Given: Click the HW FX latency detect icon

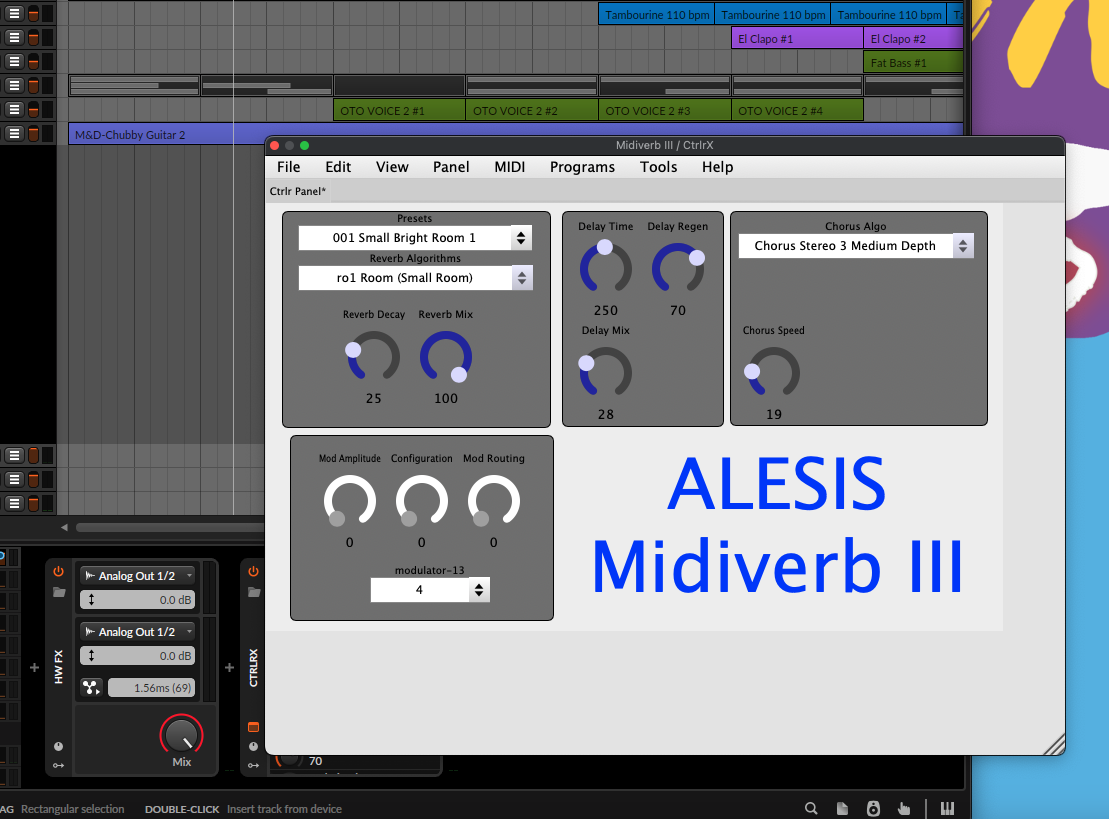Looking at the screenshot, I should (x=91, y=687).
